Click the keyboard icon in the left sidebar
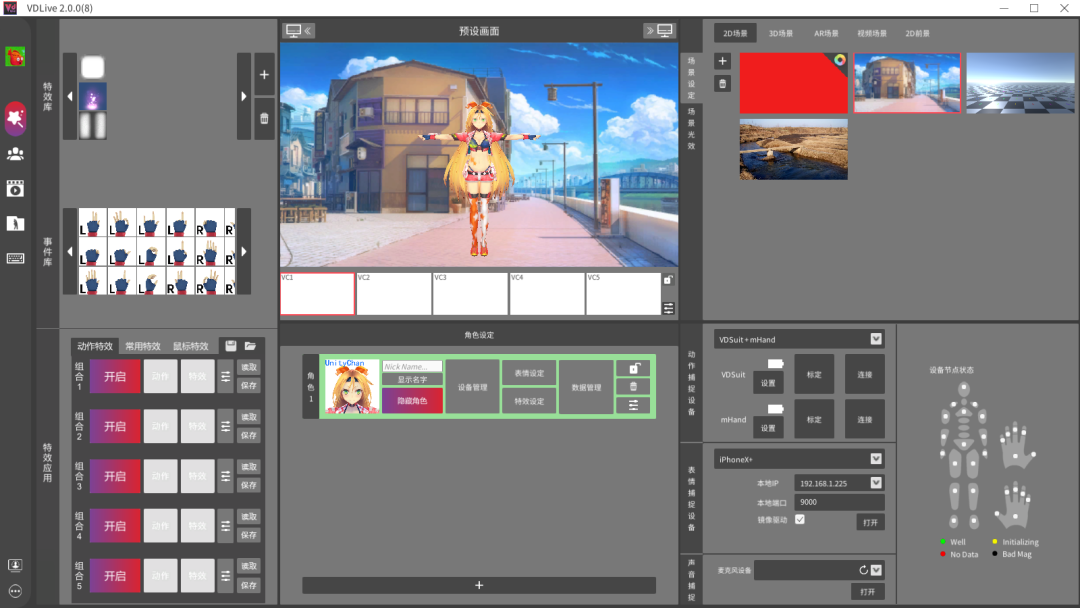1080x608 pixels. [x=15, y=258]
